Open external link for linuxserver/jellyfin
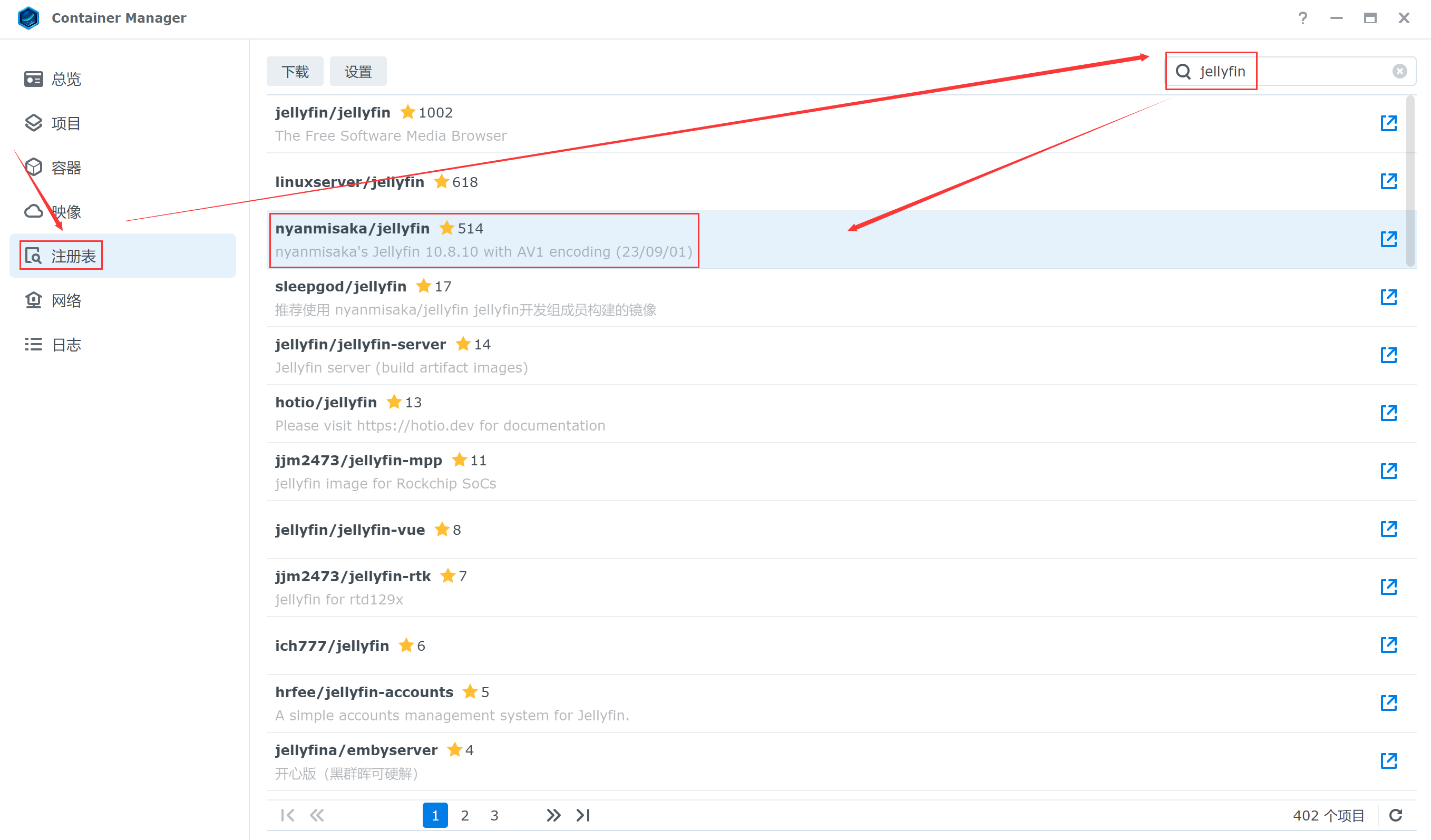The height and width of the screenshot is (840, 1431). click(1388, 181)
